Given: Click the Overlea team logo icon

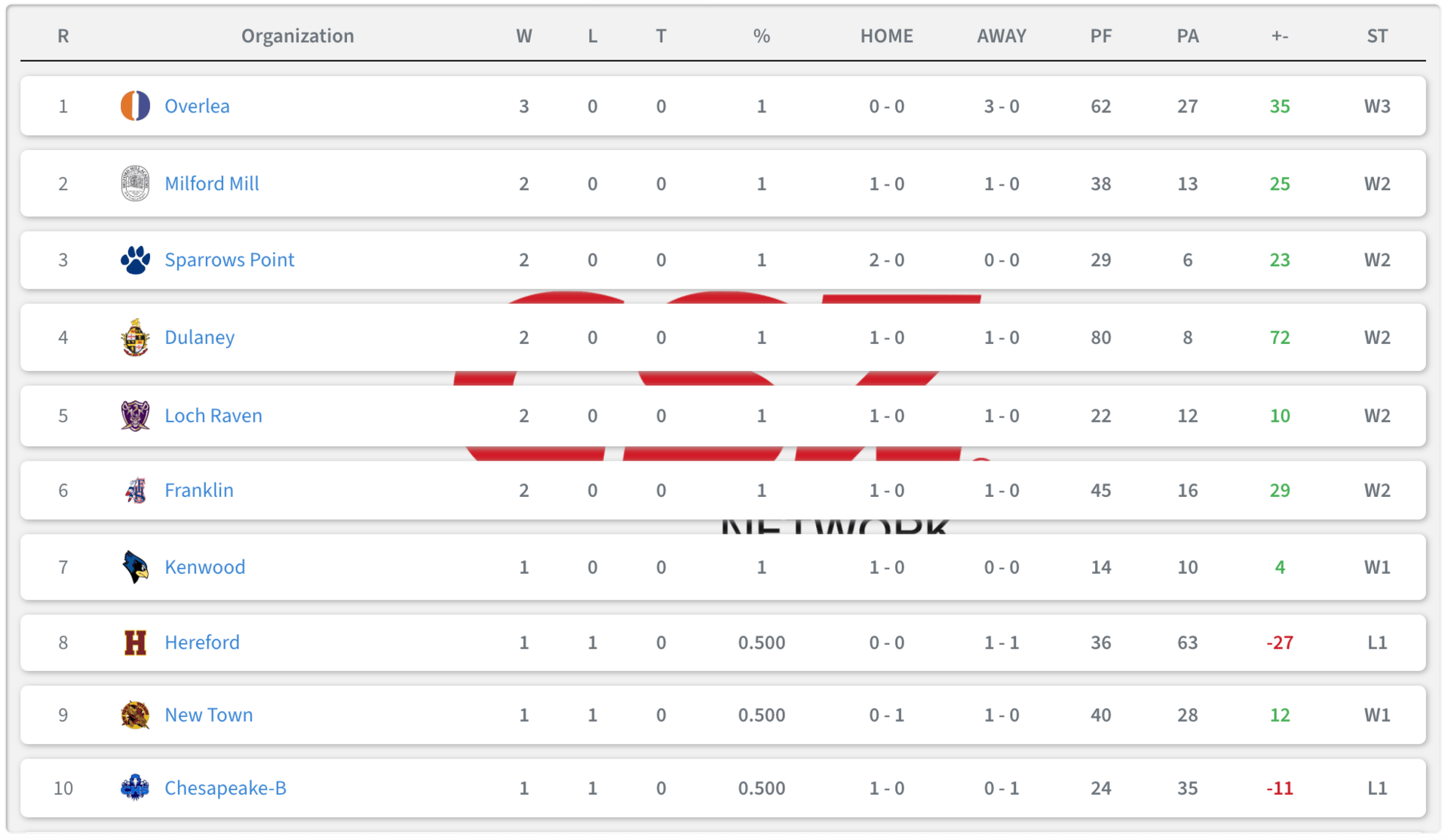Looking at the screenshot, I should [135, 106].
